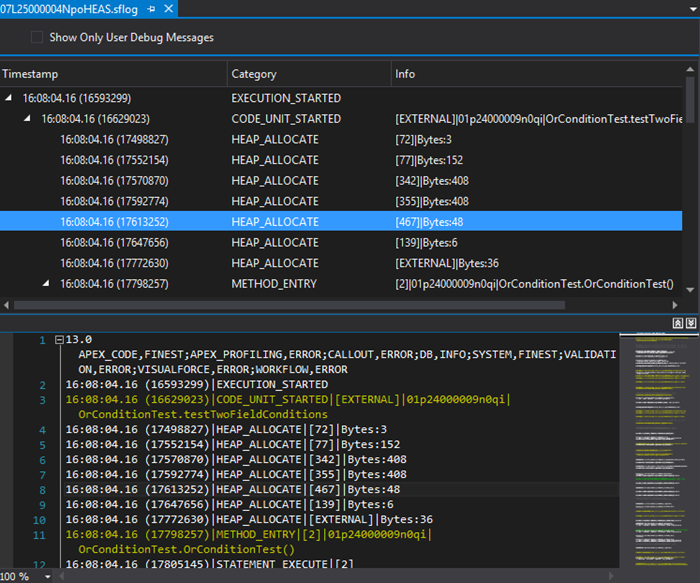Screen dimensions: 700x583
Task: Click the CODE_UNIT_STARTED text on line 3
Action: (x=272, y=399)
